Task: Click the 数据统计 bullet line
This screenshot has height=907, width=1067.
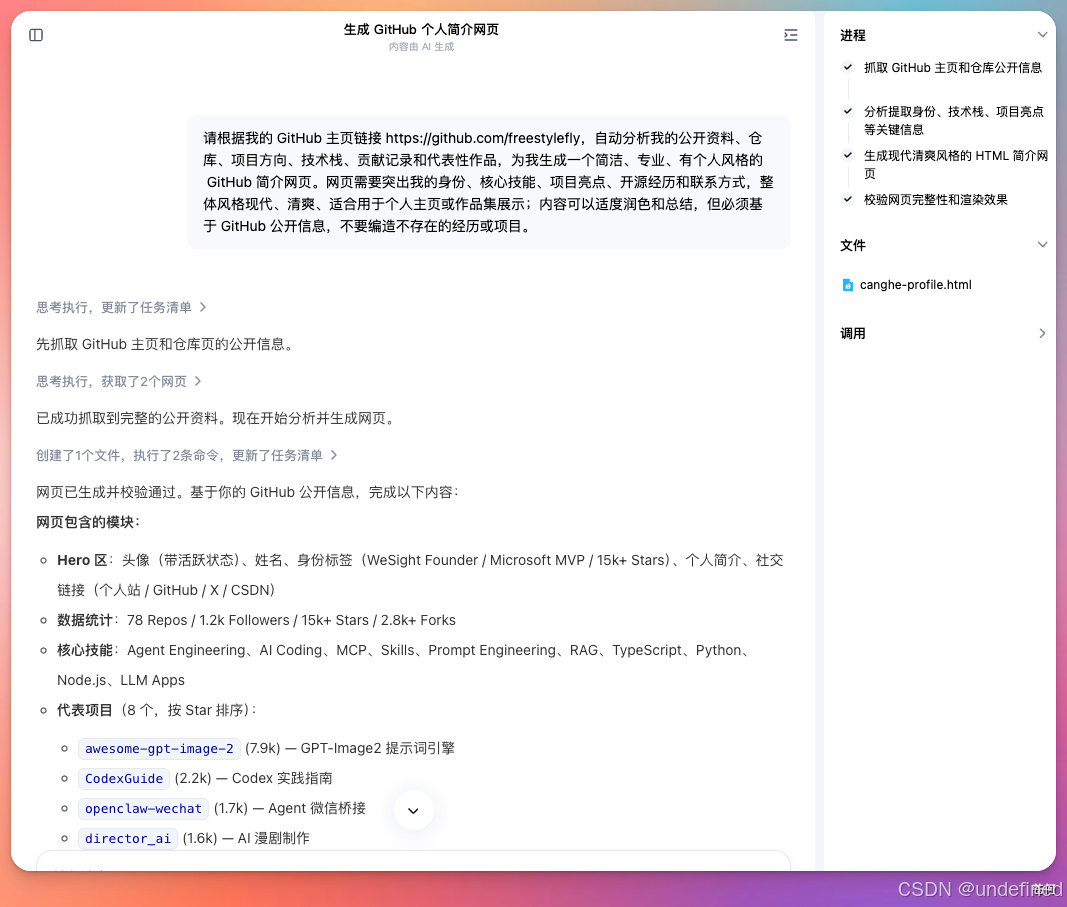Action: pyautogui.click(x=257, y=621)
